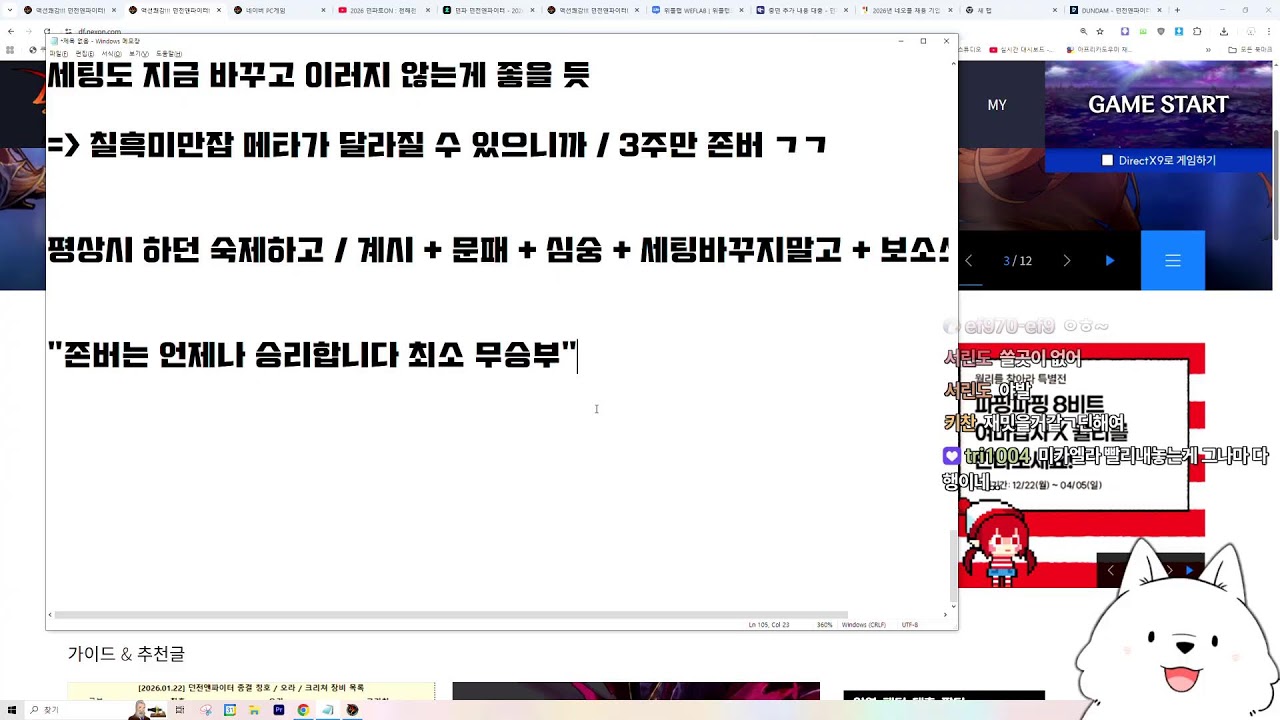Open the Snipping tool taskbar icon
Viewport: 1280px width, 720px height.
click(206, 710)
